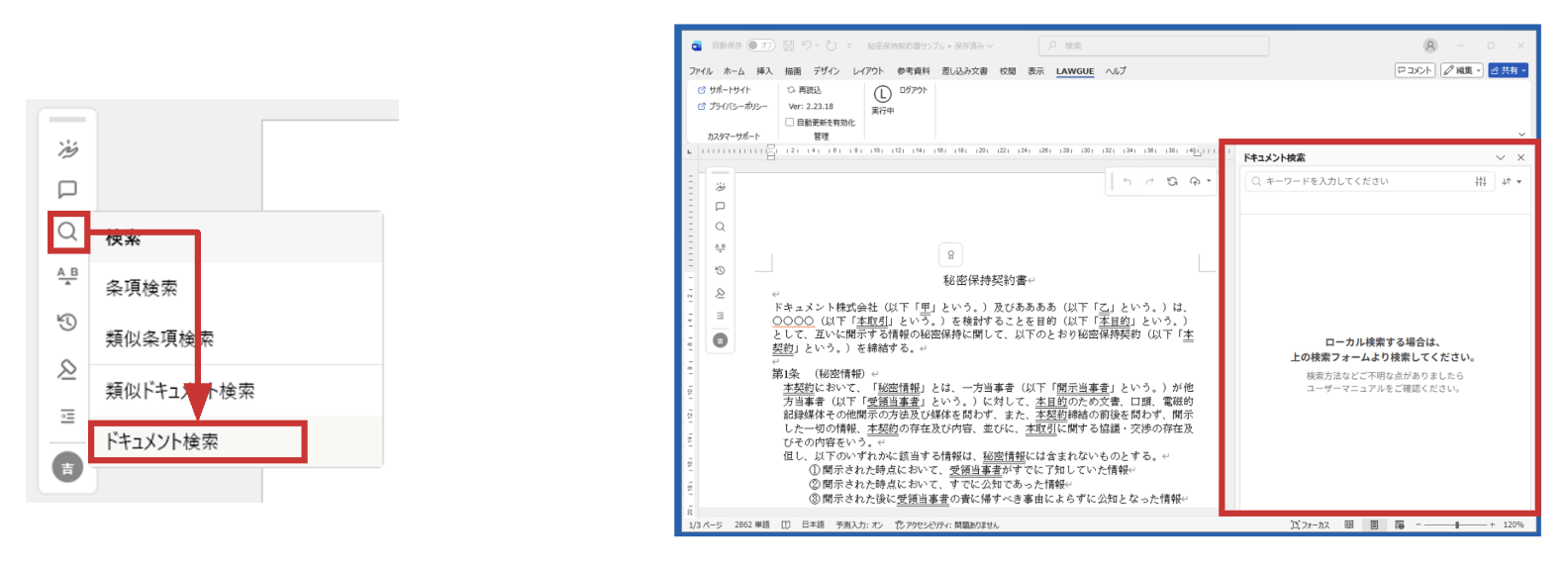The image size is (1568, 566).
Task: Toggle the 自動保存 autosave switch
Action: click(760, 46)
